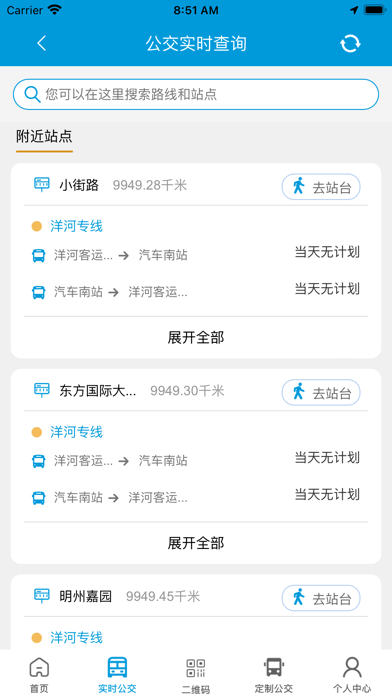The height and width of the screenshot is (696, 392).
Task: Select the 附近站点 tab
Action: pyautogui.click(x=44, y=137)
